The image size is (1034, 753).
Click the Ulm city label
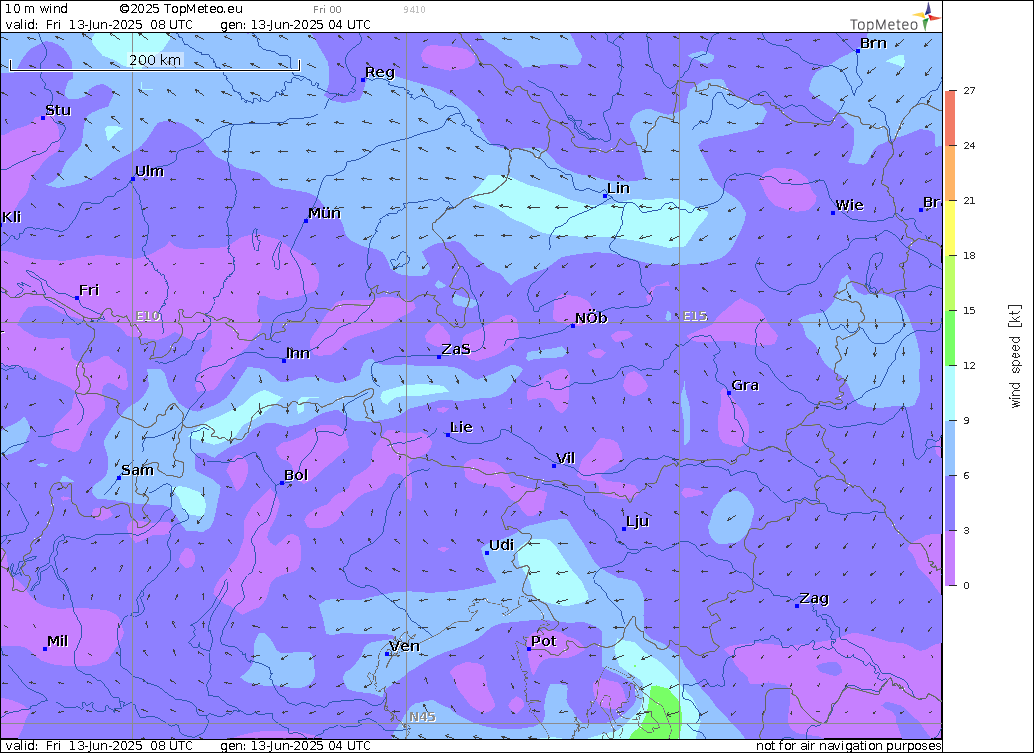[149, 171]
